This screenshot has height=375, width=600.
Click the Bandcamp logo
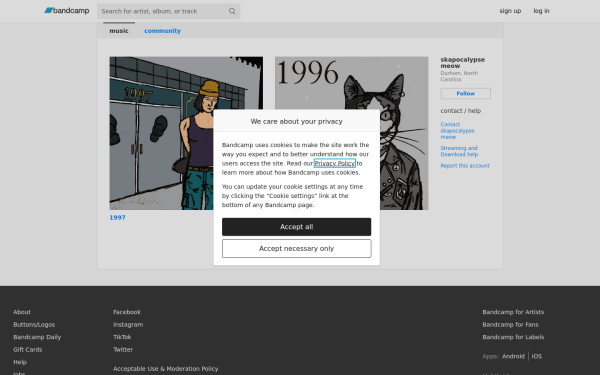click(67, 11)
